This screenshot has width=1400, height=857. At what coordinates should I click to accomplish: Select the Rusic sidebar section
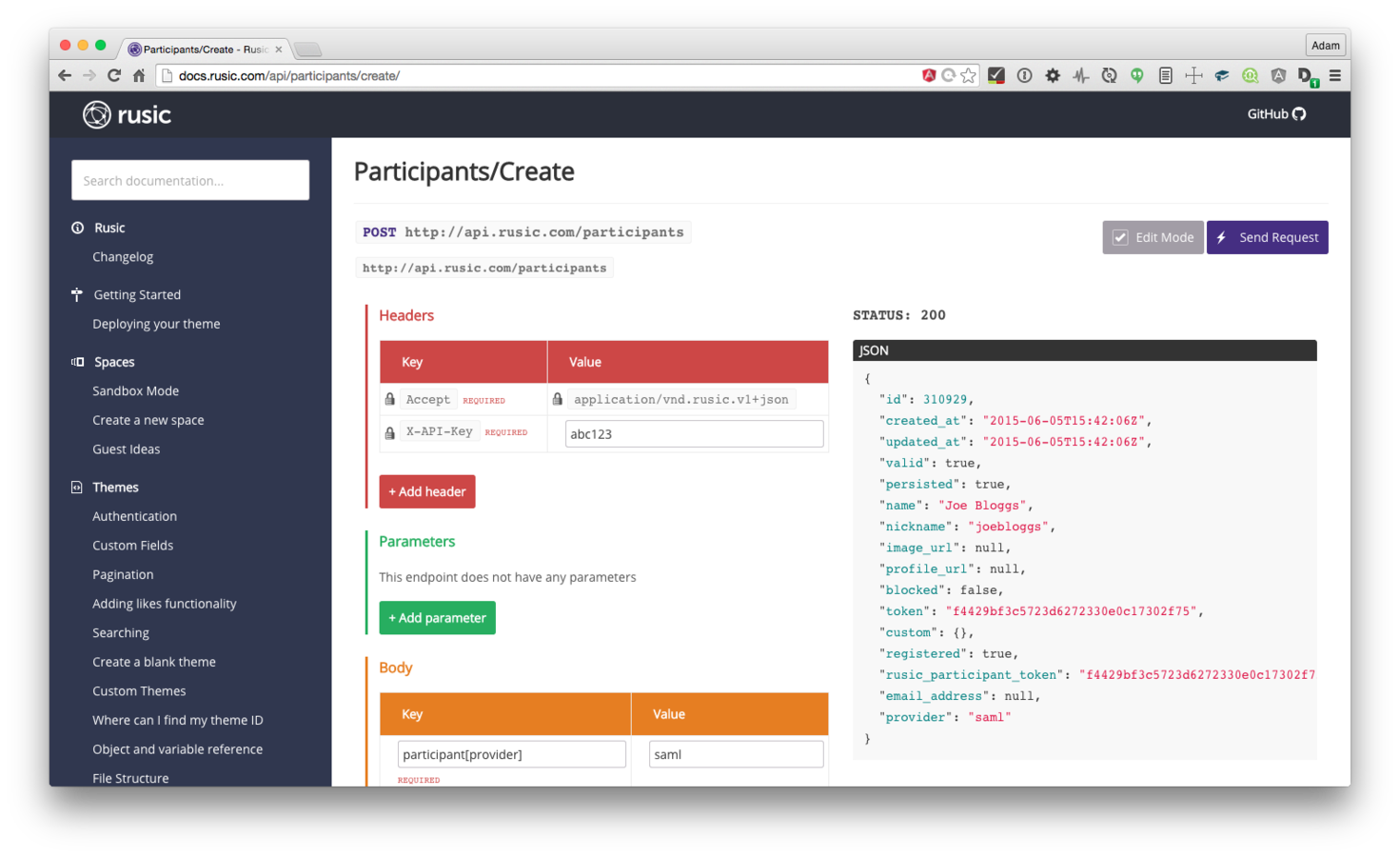[x=109, y=228]
